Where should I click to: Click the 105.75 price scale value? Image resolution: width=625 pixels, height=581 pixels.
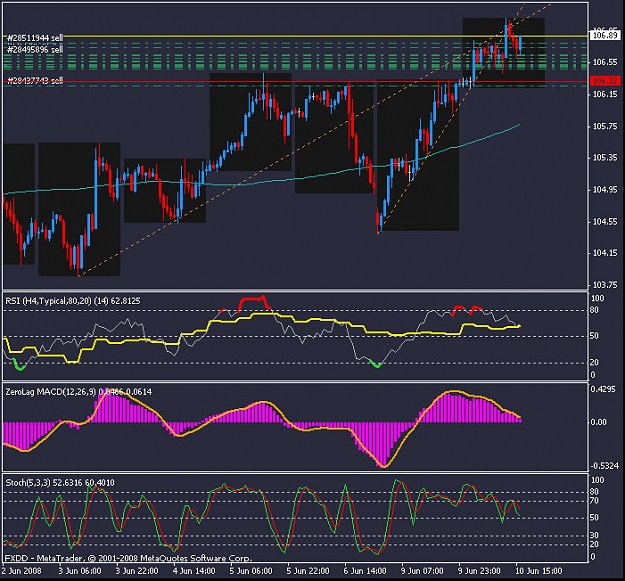(x=605, y=126)
